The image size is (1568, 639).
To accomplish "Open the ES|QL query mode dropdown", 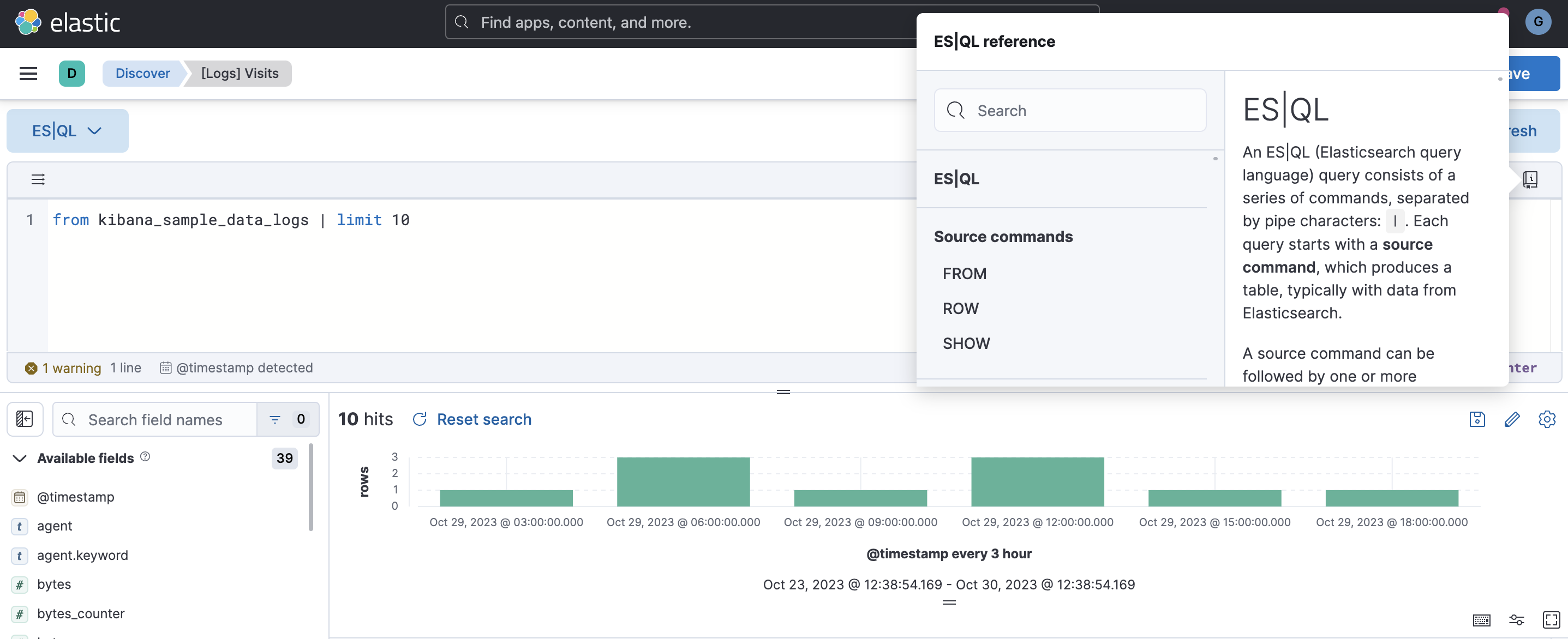I will point(67,130).
